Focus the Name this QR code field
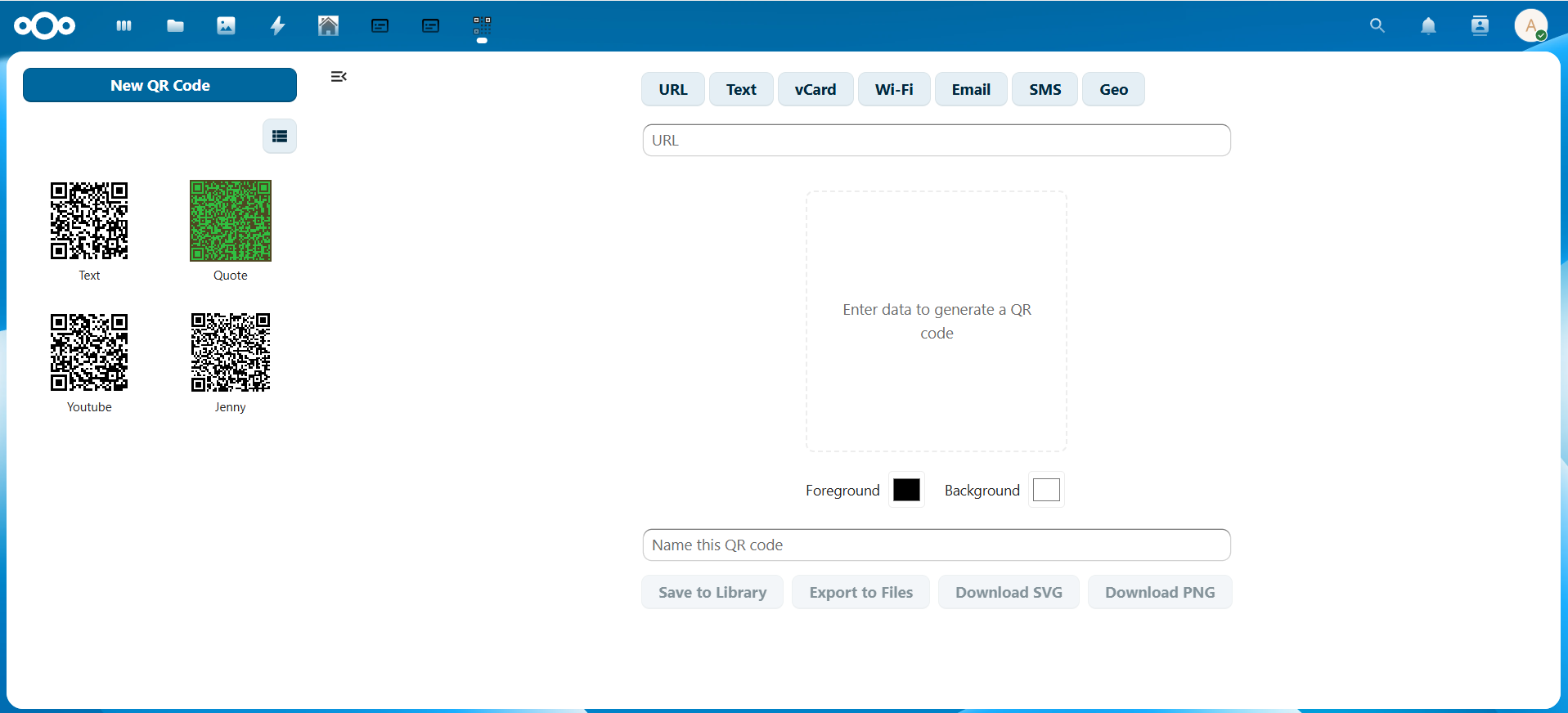Image resolution: width=1568 pixels, height=713 pixels. [937, 545]
